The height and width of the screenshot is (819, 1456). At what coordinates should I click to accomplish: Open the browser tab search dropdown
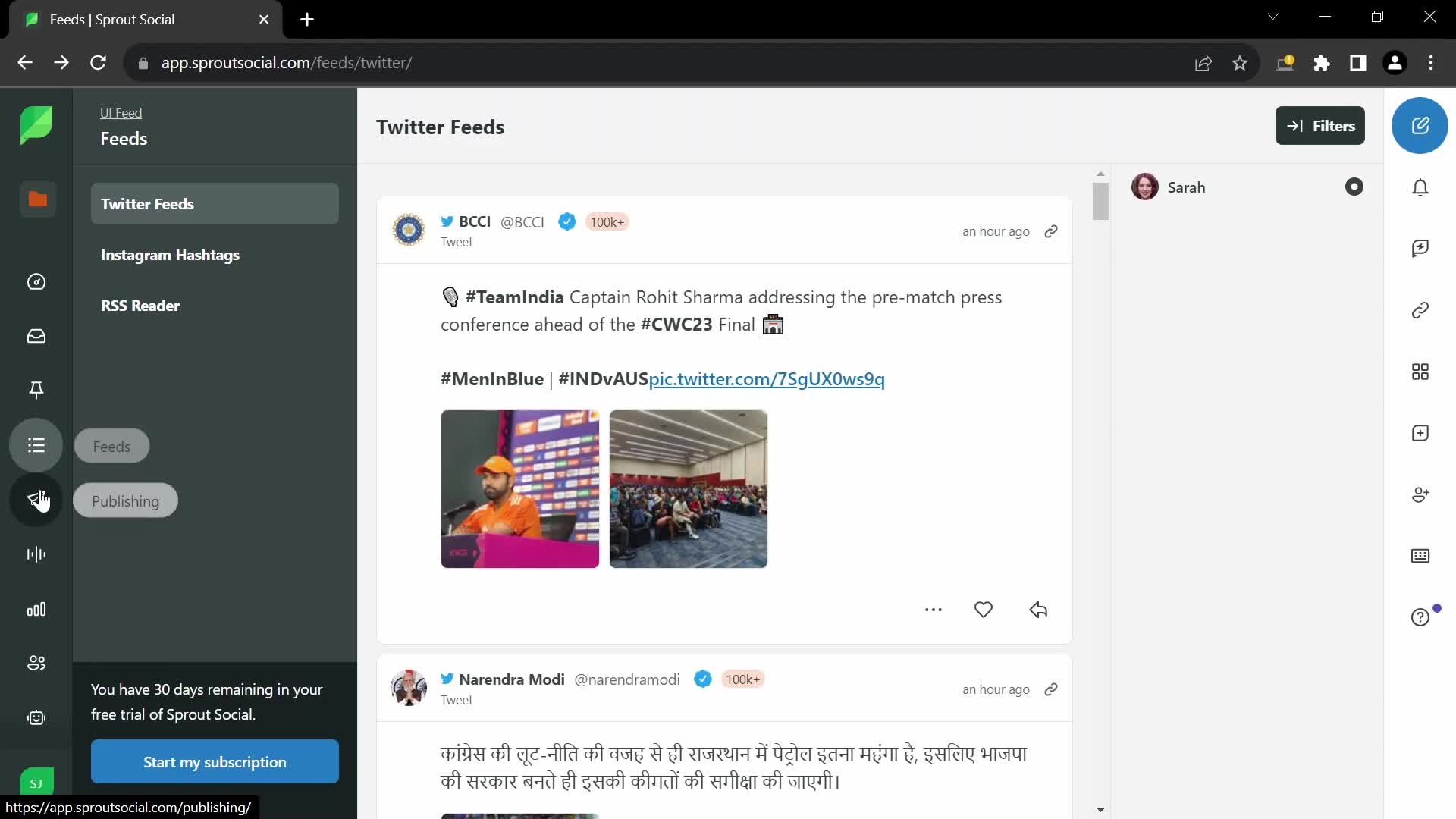[1273, 16]
